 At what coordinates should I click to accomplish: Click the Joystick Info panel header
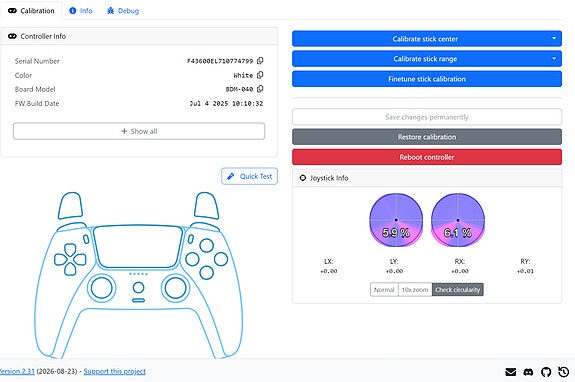[427, 178]
